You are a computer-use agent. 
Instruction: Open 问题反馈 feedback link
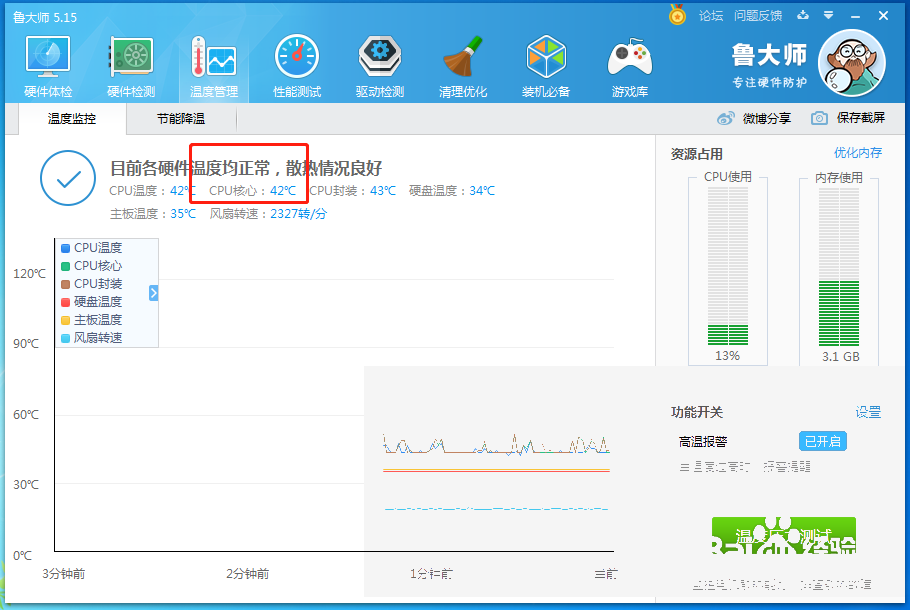click(758, 16)
